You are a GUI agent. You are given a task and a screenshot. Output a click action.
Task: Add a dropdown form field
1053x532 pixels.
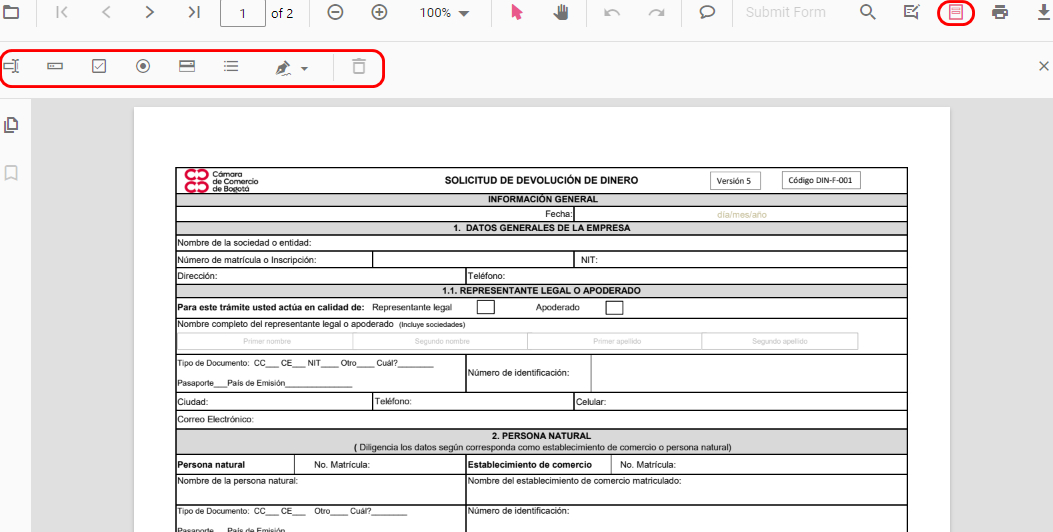[187, 66]
